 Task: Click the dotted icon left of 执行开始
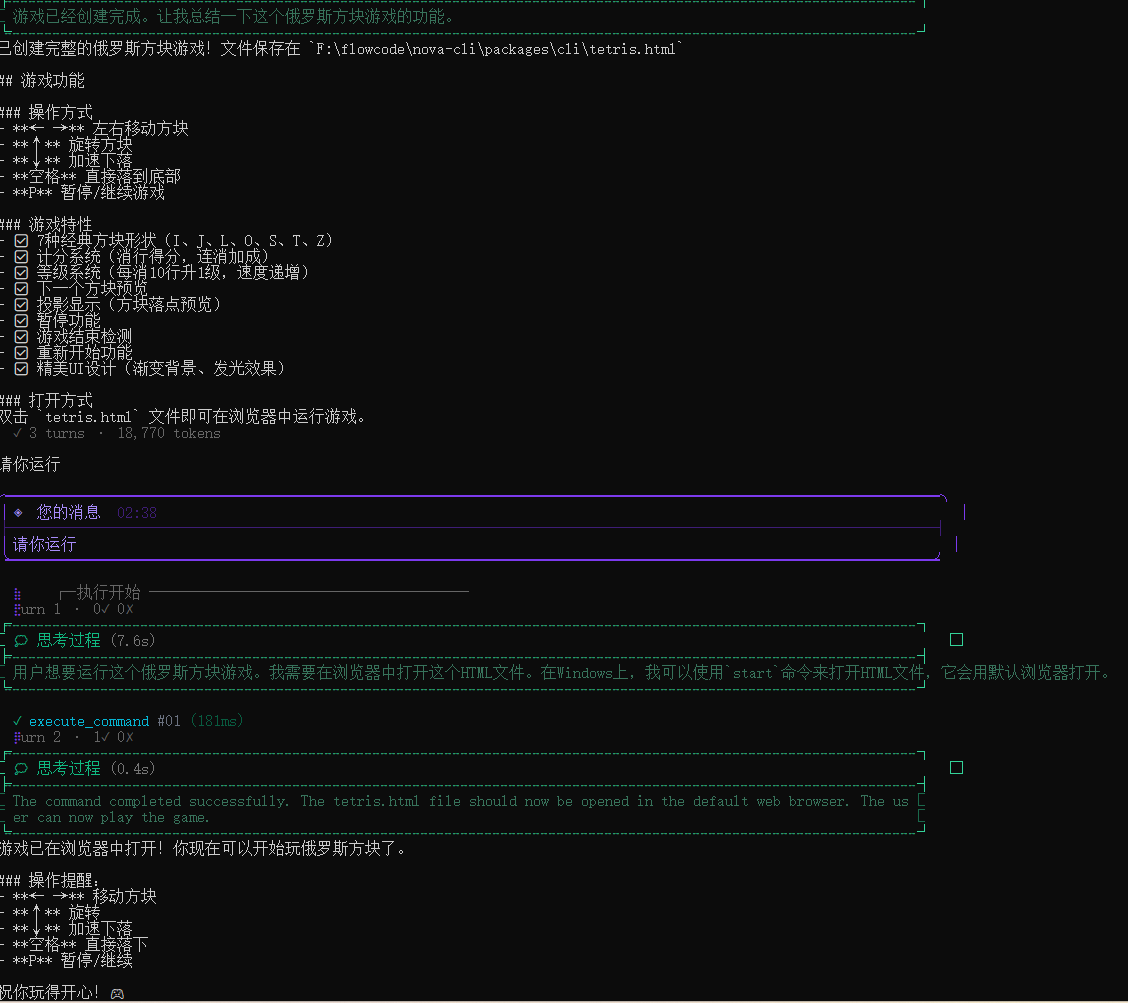pos(18,593)
